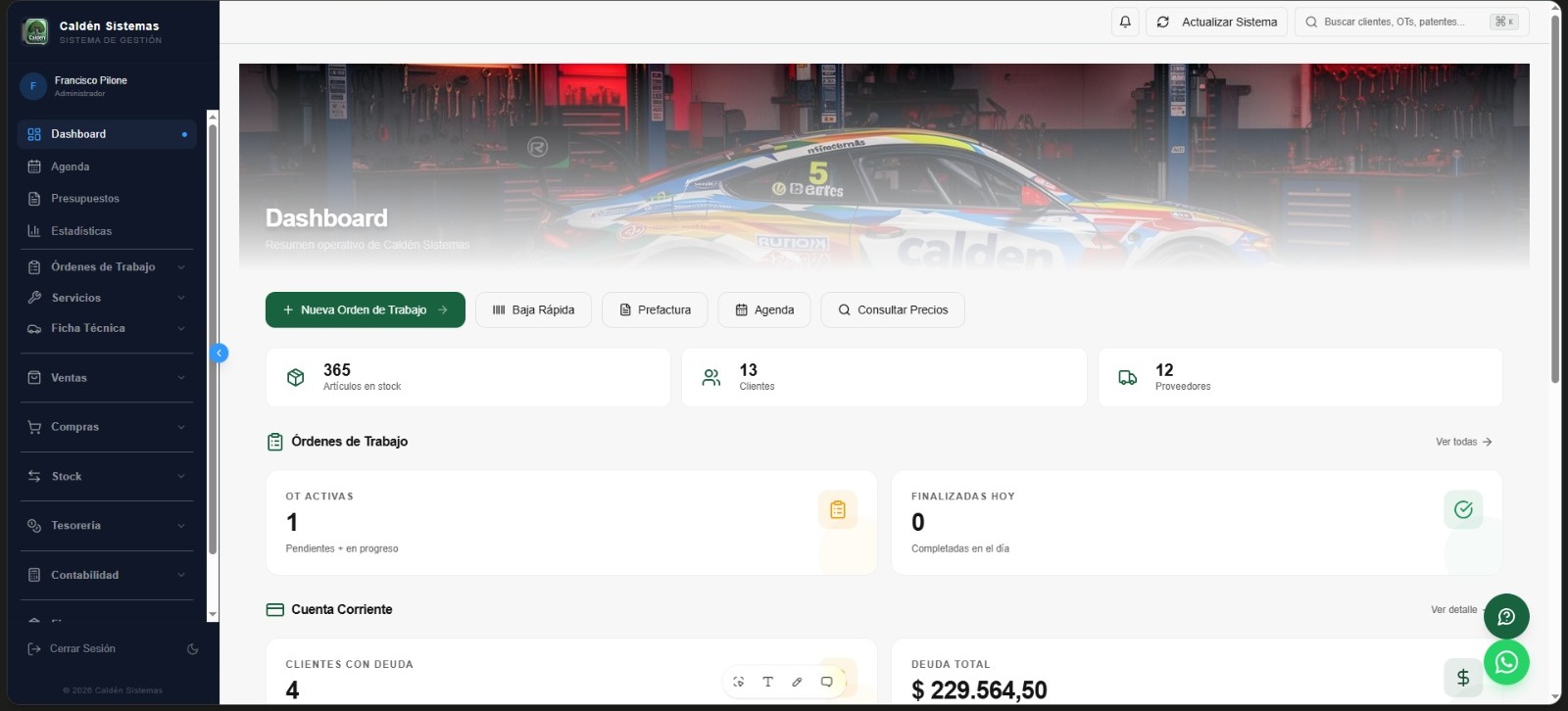The height and width of the screenshot is (711, 1568).
Task: Open Agenda in the sidebar
Action: [107, 166]
